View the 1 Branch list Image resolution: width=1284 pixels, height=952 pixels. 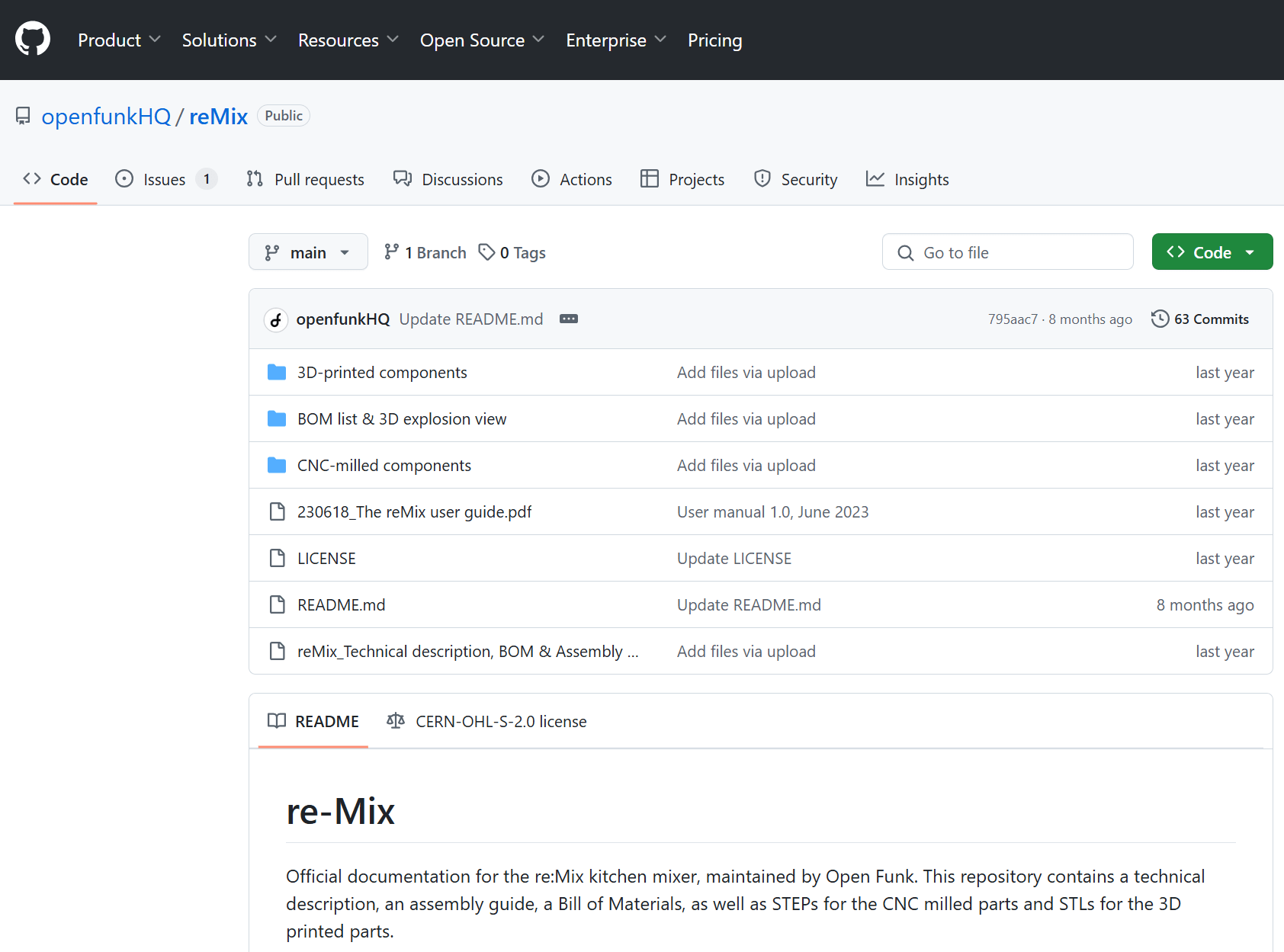[x=425, y=252]
